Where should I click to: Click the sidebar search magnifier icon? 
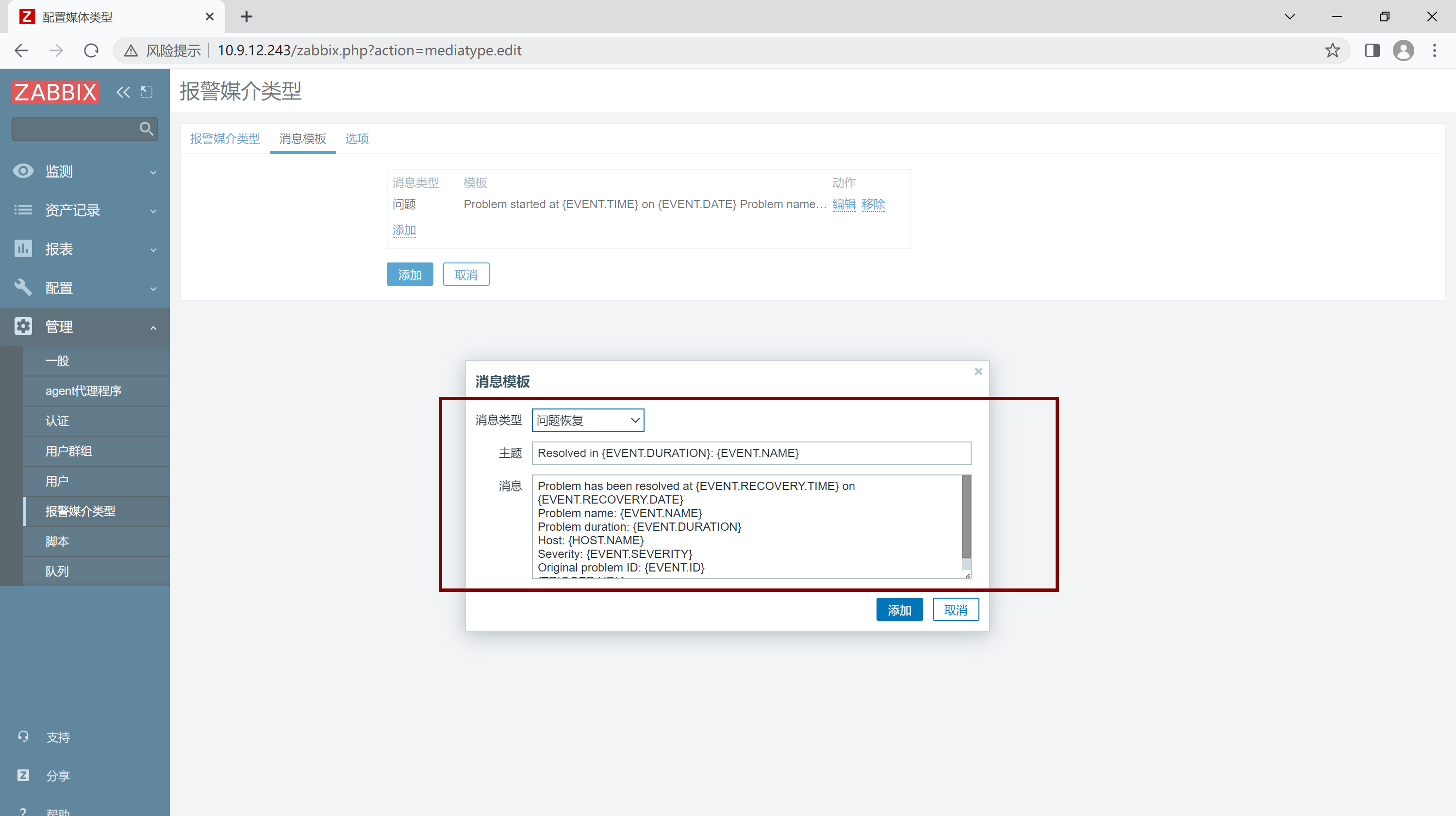[x=147, y=129]
